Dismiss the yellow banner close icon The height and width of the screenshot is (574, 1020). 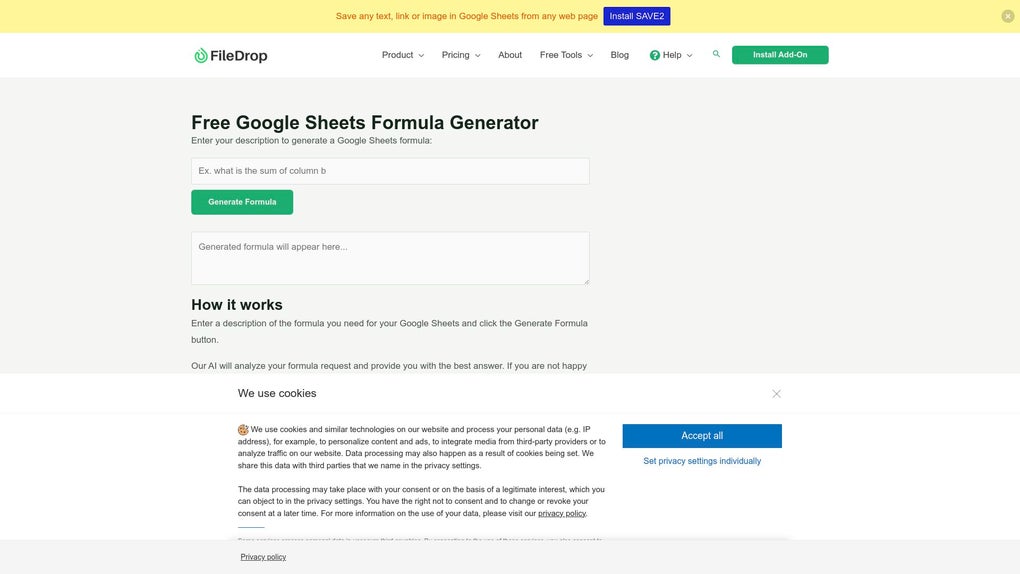[x=1007, y=16]
